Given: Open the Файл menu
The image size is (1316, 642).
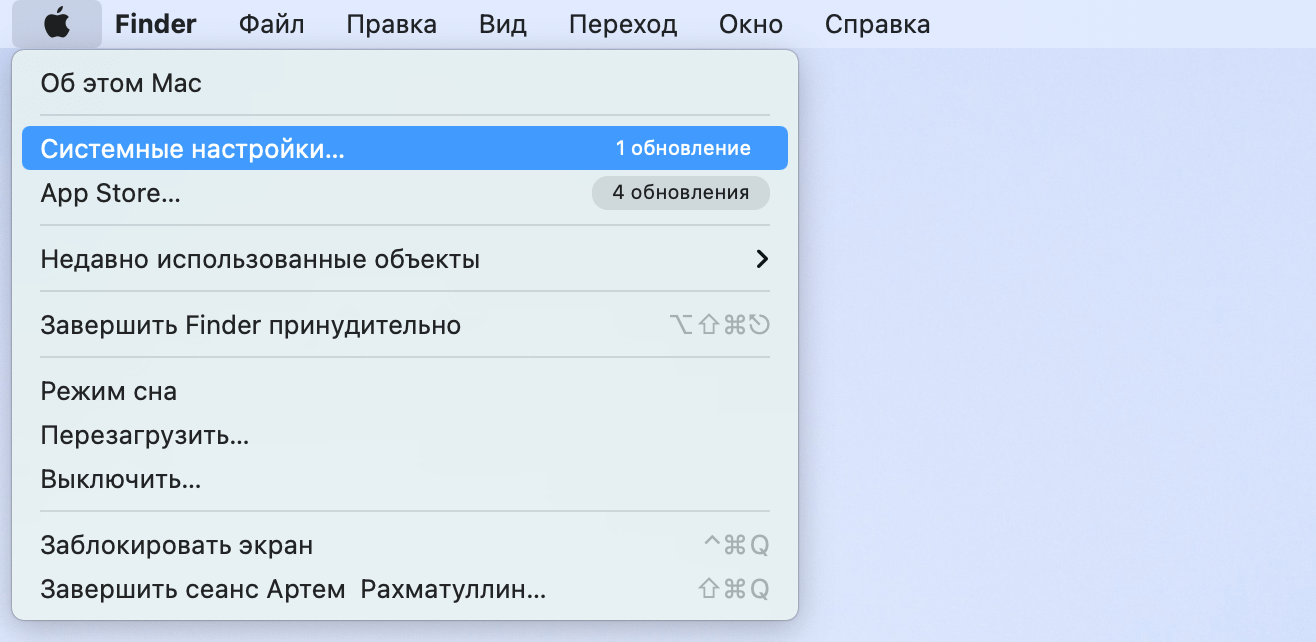Looking at the screenshot, I should (270, 24).
